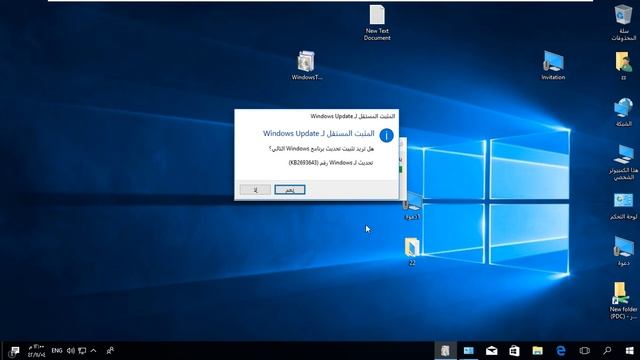Click the people icon in the taskbar tray

110,351
